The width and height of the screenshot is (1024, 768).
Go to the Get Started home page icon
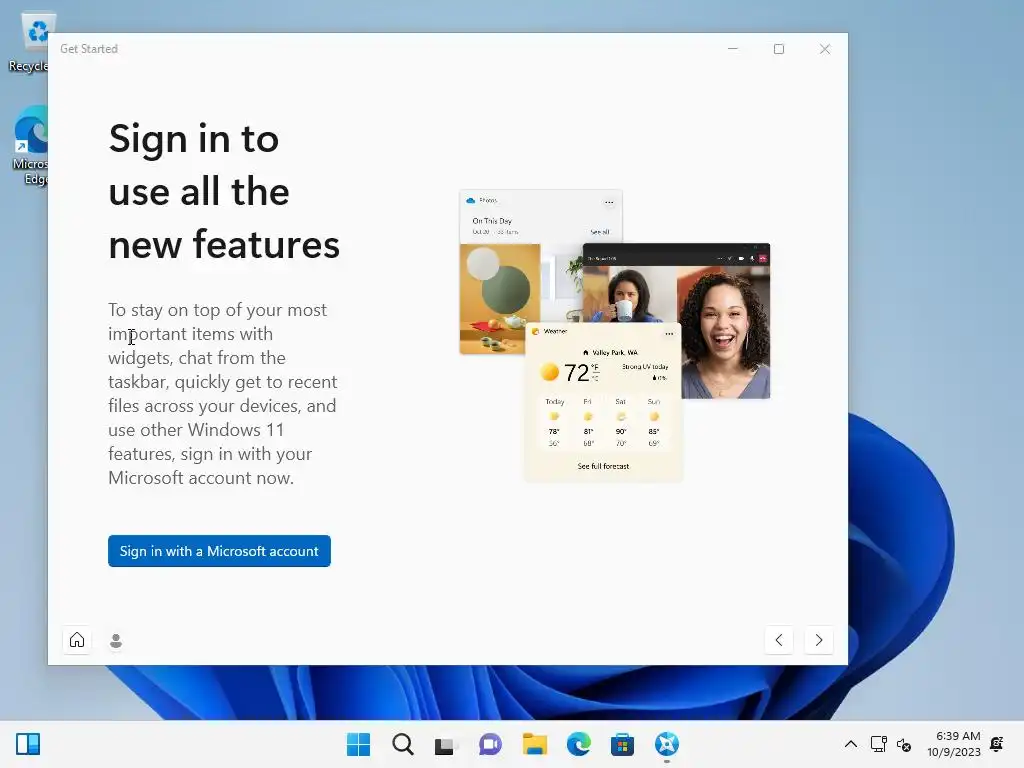(77, 640)
